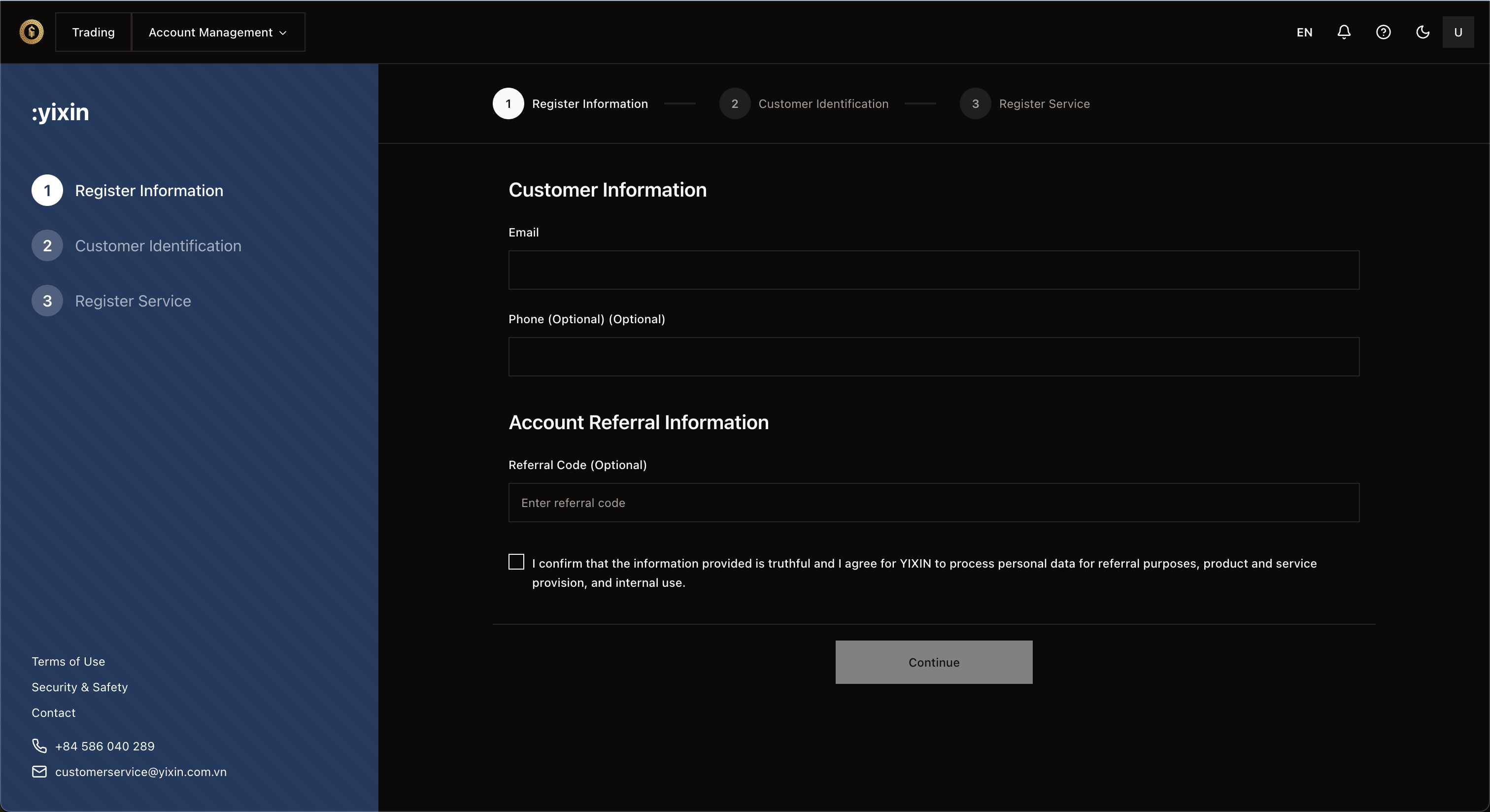Click the gold coin logo icon

point(31,32)
